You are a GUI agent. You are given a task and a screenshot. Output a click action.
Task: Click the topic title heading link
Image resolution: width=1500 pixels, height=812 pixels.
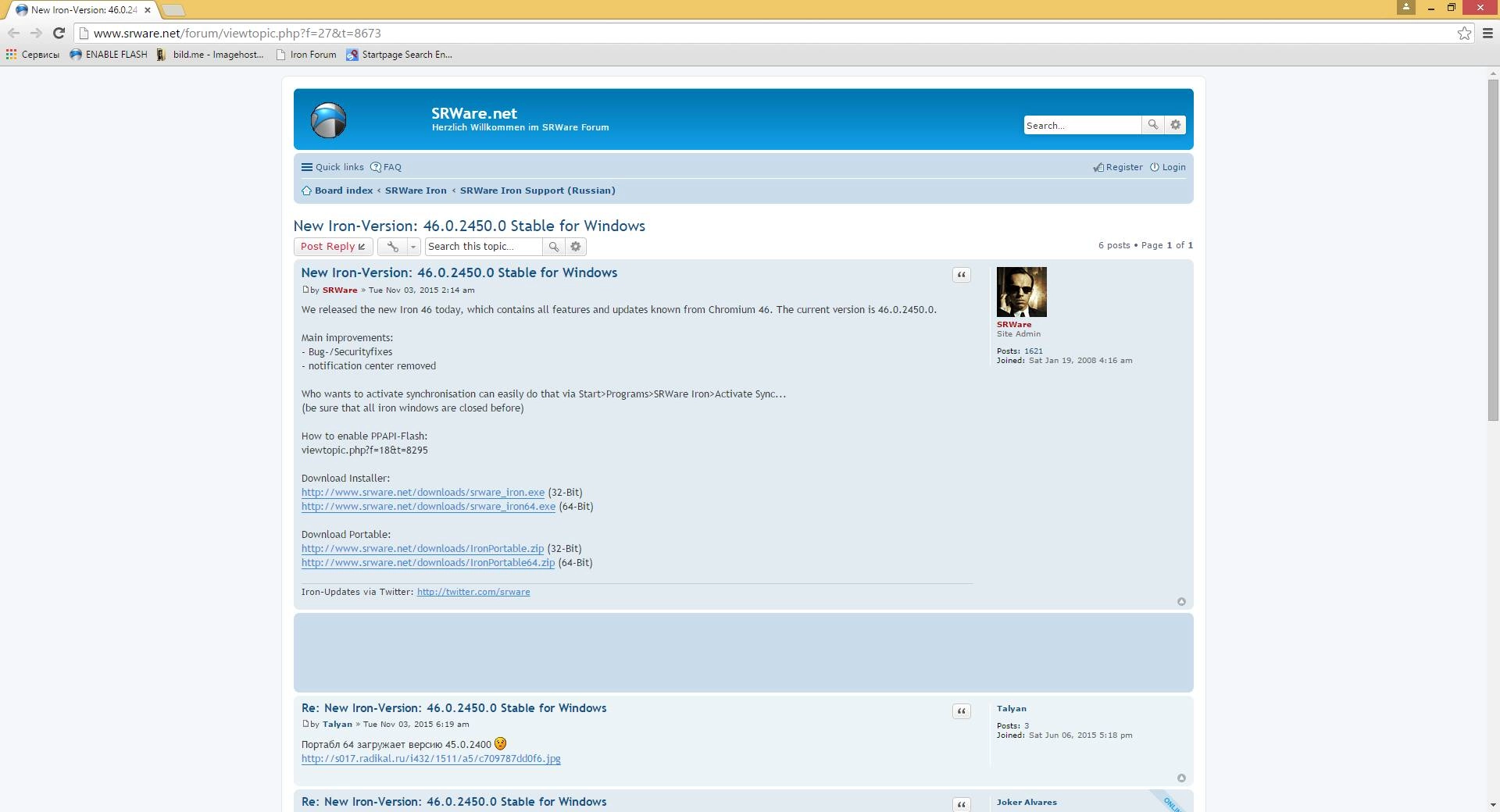470,226
